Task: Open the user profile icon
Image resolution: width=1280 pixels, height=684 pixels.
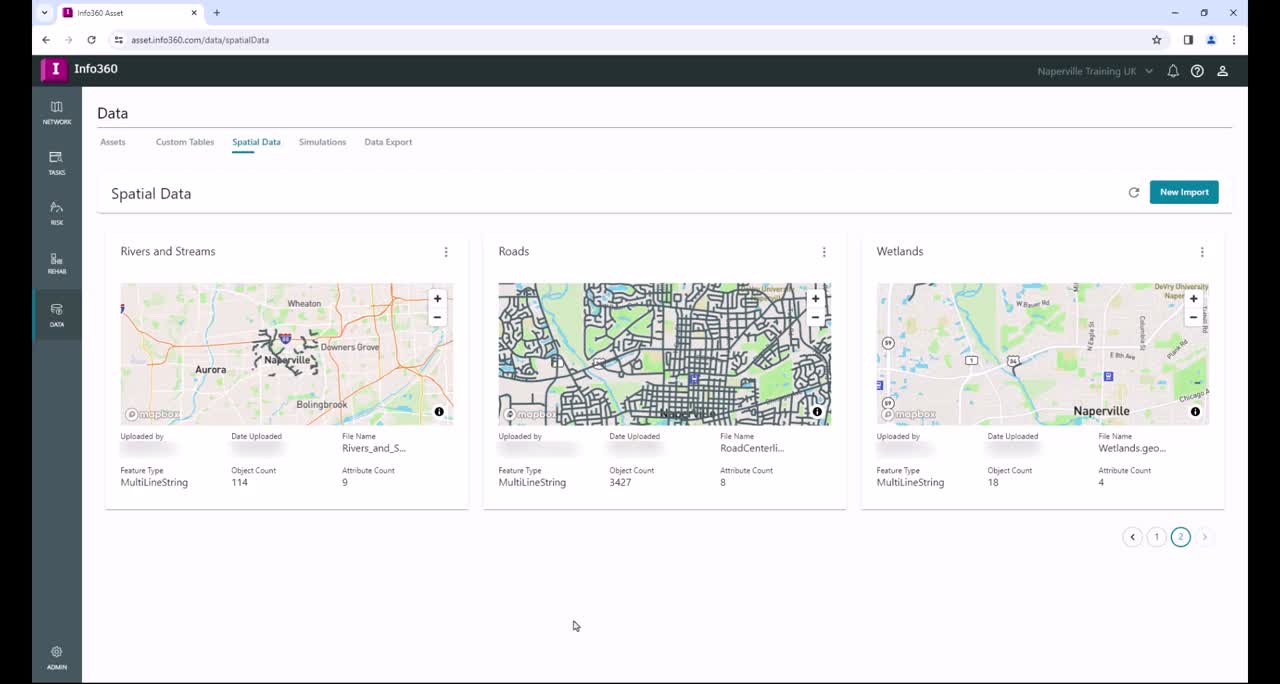Action: pos(1222,71)
